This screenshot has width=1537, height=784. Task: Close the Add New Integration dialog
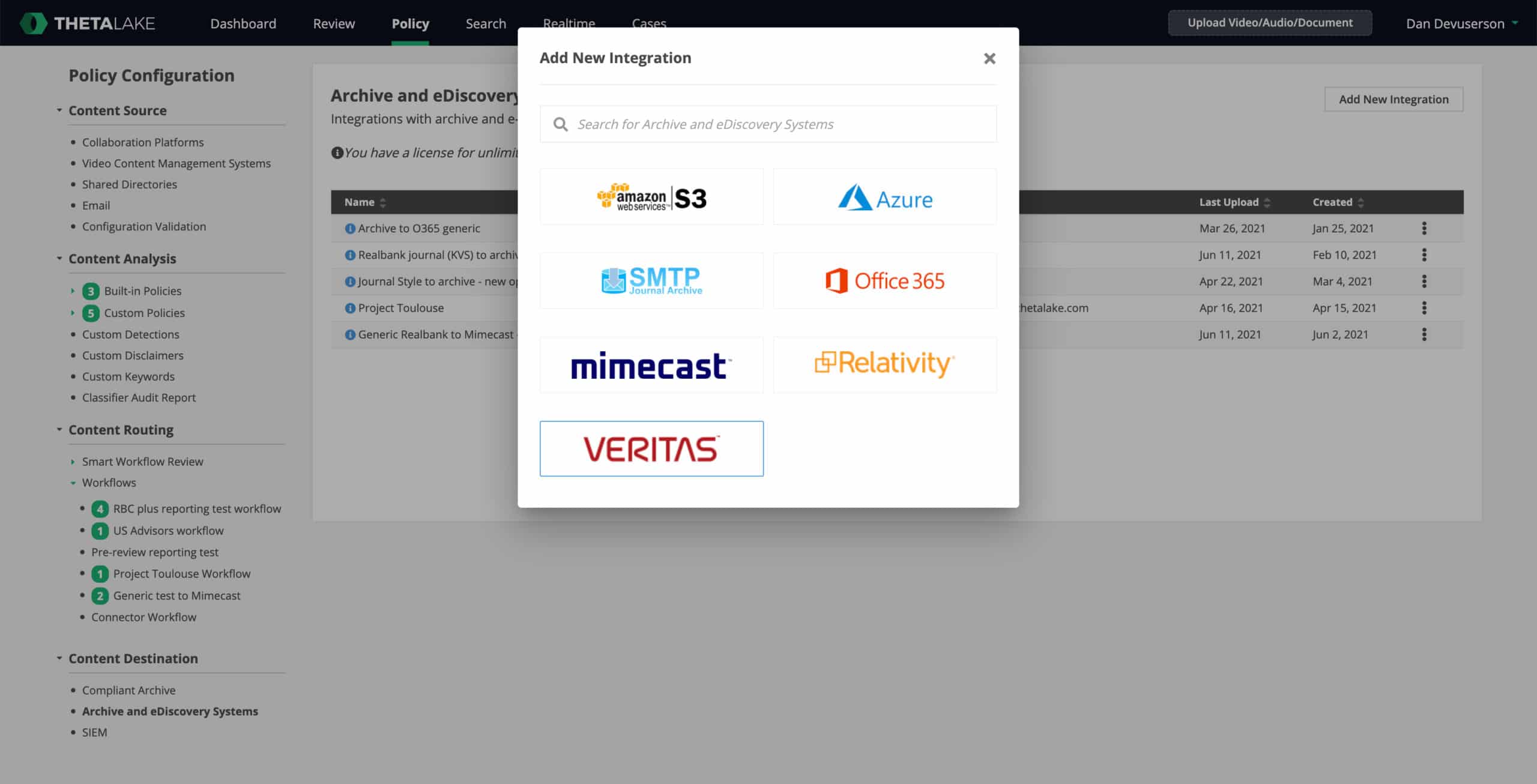pos(989,58)
